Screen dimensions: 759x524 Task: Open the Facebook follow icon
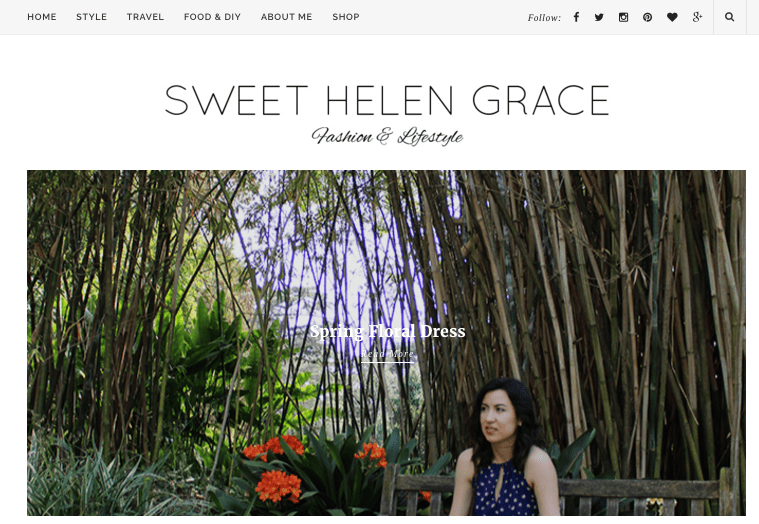(576, 17)
